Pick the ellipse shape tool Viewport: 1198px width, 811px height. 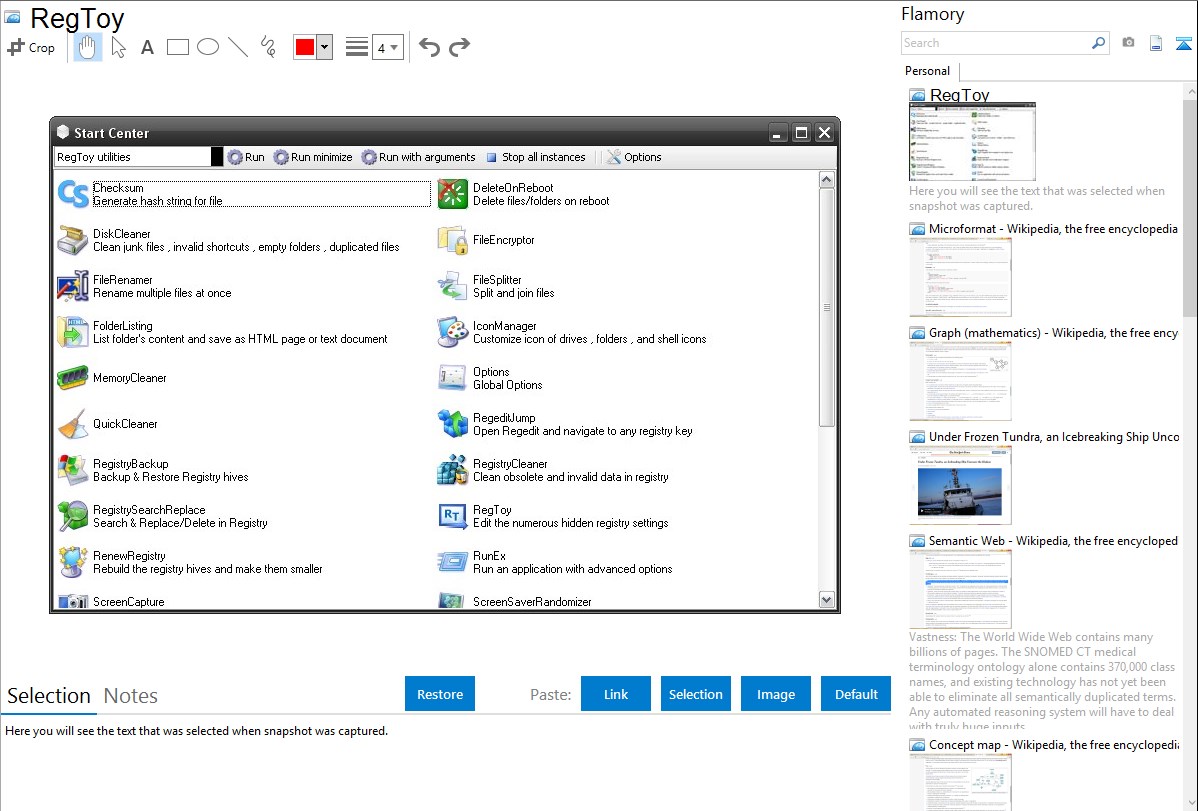208,47
